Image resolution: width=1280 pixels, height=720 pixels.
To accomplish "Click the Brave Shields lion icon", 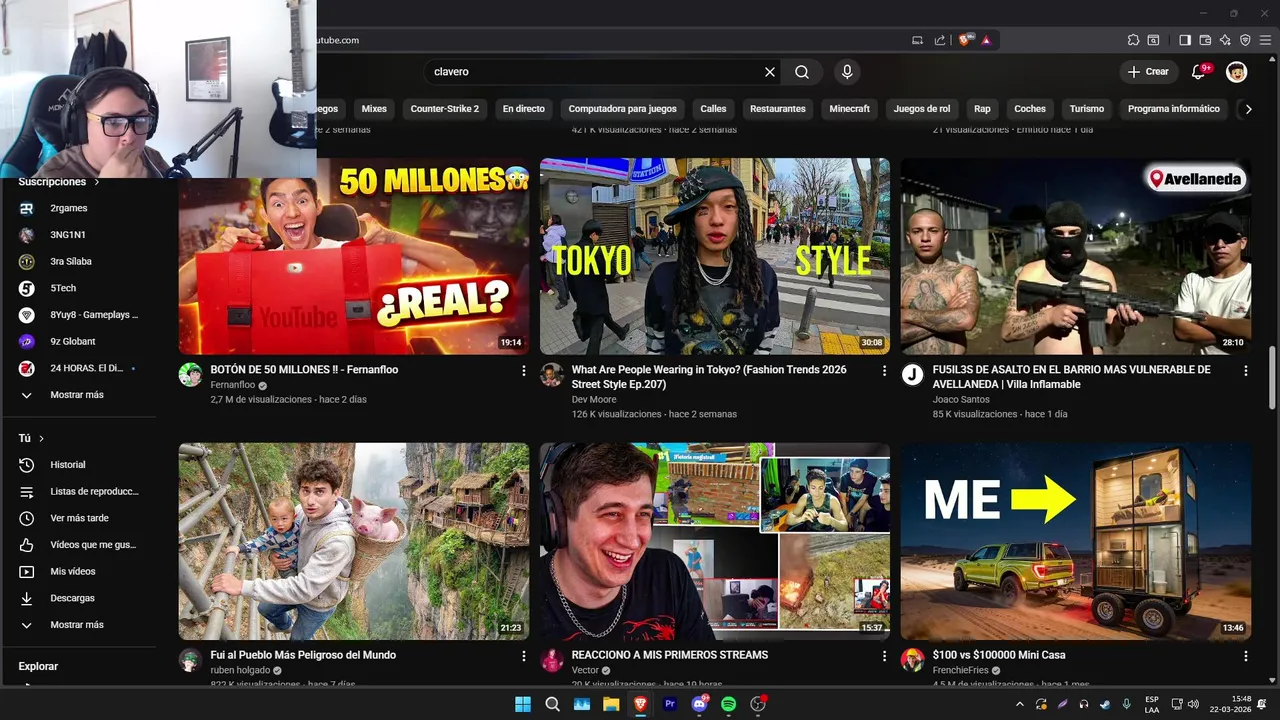I will point(964,40).
